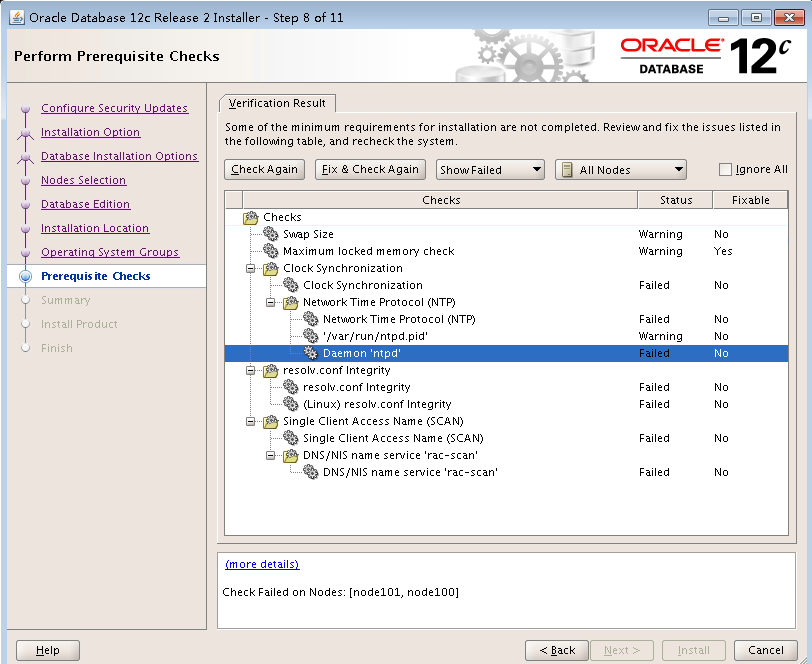Click the Check Again button
The image size is (812, 664).
[264, 169]
